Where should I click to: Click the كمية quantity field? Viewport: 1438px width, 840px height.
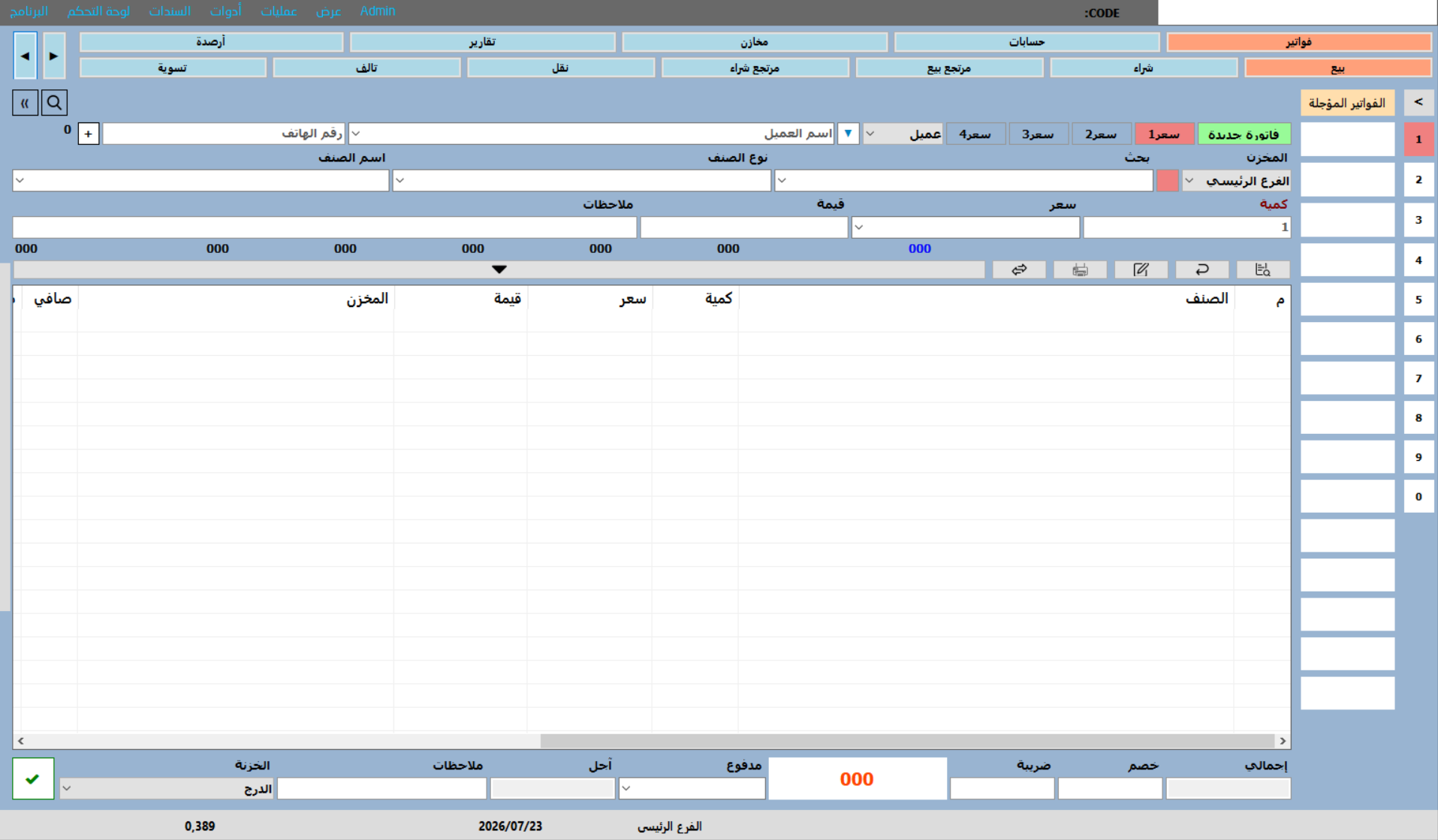(x=1186, y=227)
